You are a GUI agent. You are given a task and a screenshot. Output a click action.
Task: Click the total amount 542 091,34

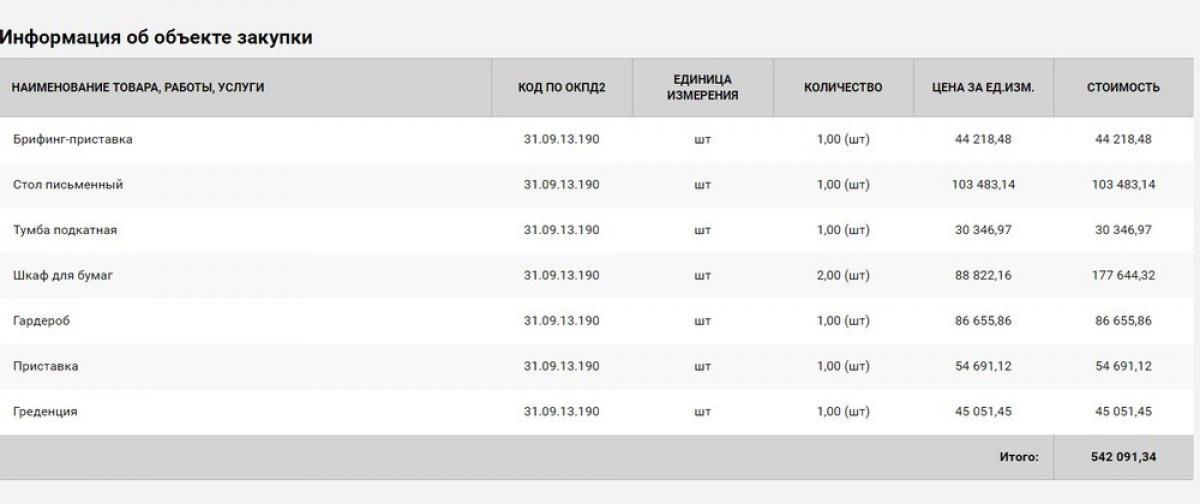[1123, 457]
